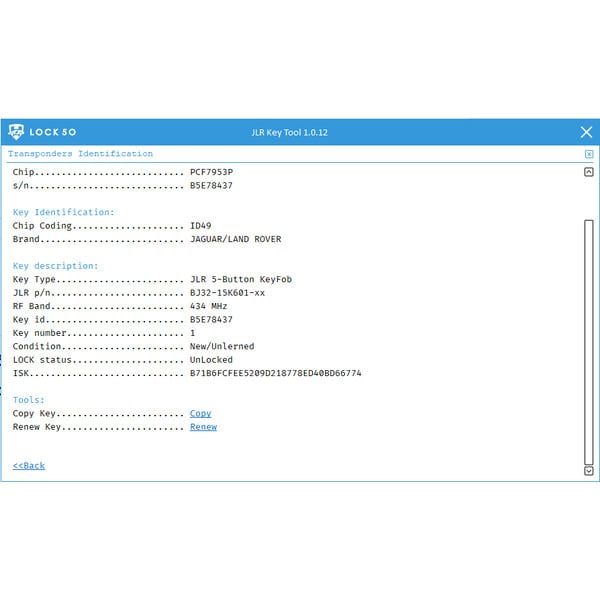Click the scroll down arrow button
This screenshot has width=600, height=600.
pos(588,470)
